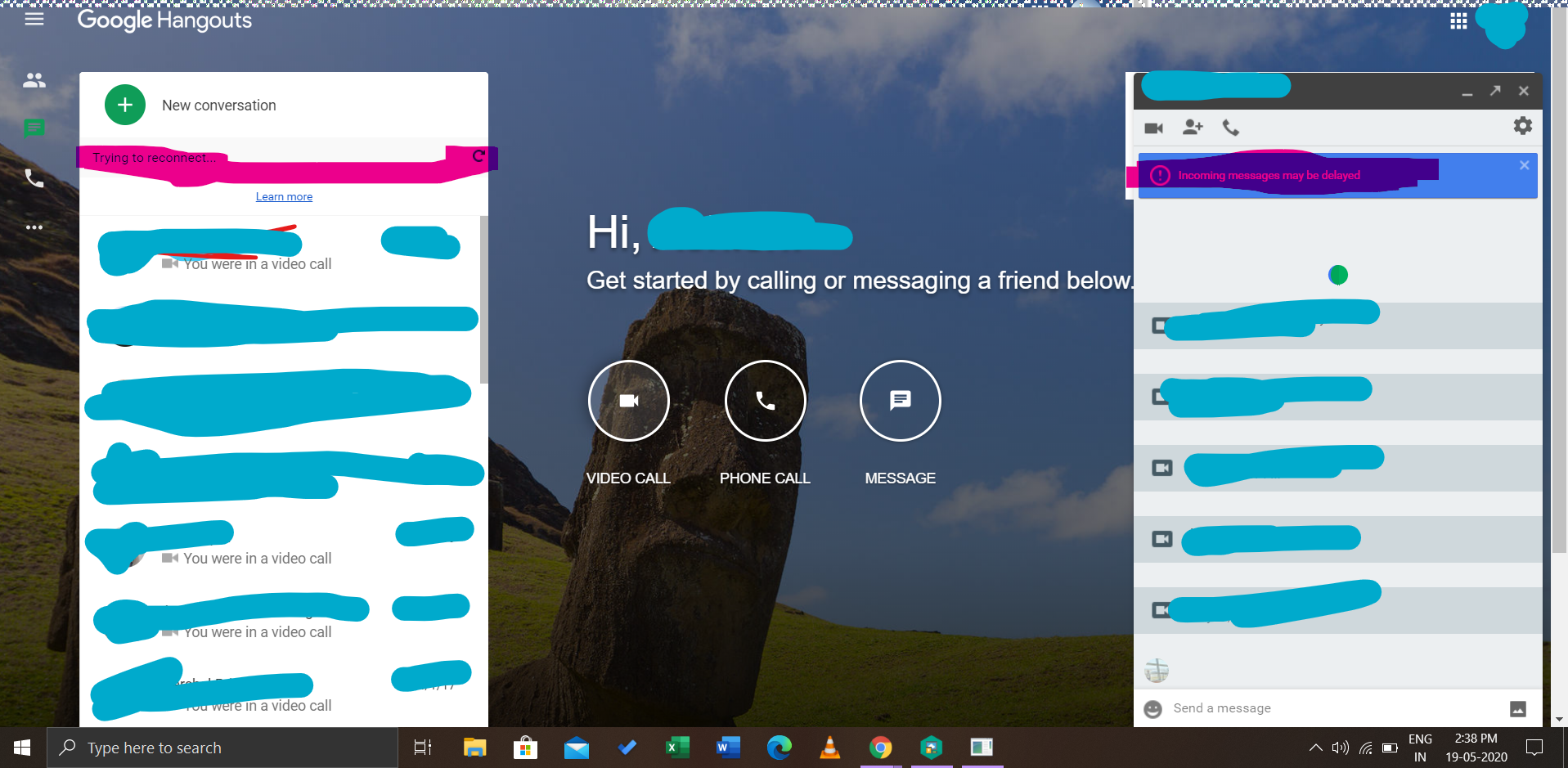The width and height of the screenshot is (1568, 768).
Task: Retry connection with the reconnect refresh icon
Action: [x=479, y=155]
